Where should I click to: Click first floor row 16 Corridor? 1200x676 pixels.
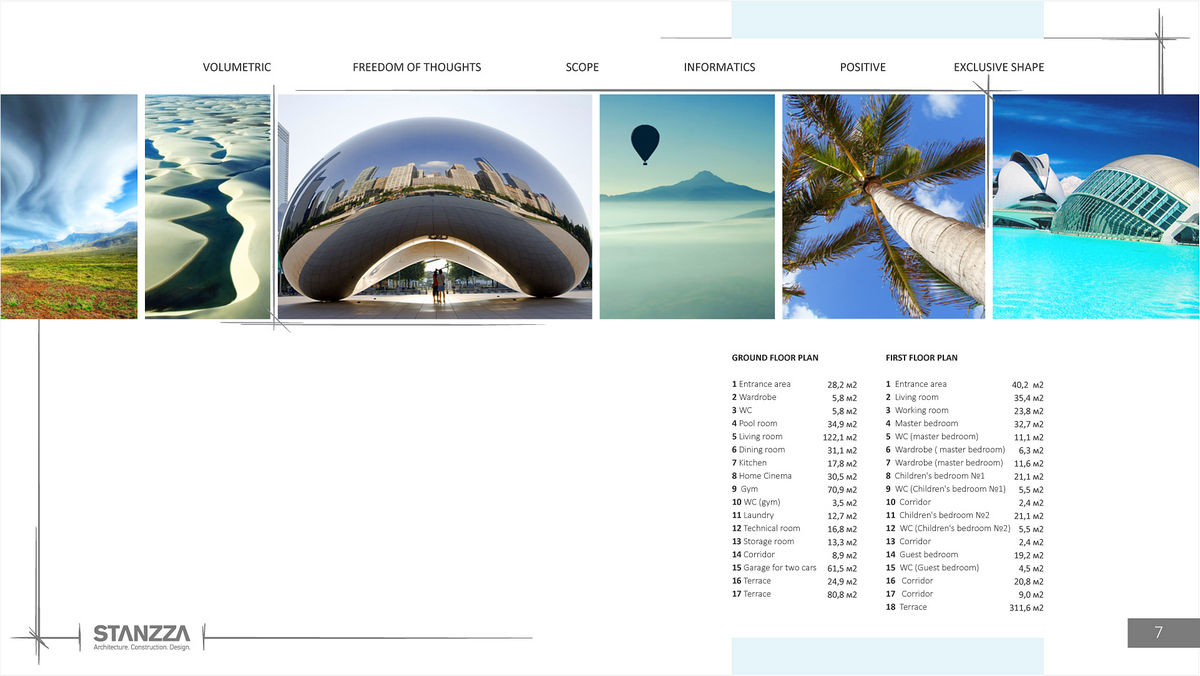click(x=964, y=581)
